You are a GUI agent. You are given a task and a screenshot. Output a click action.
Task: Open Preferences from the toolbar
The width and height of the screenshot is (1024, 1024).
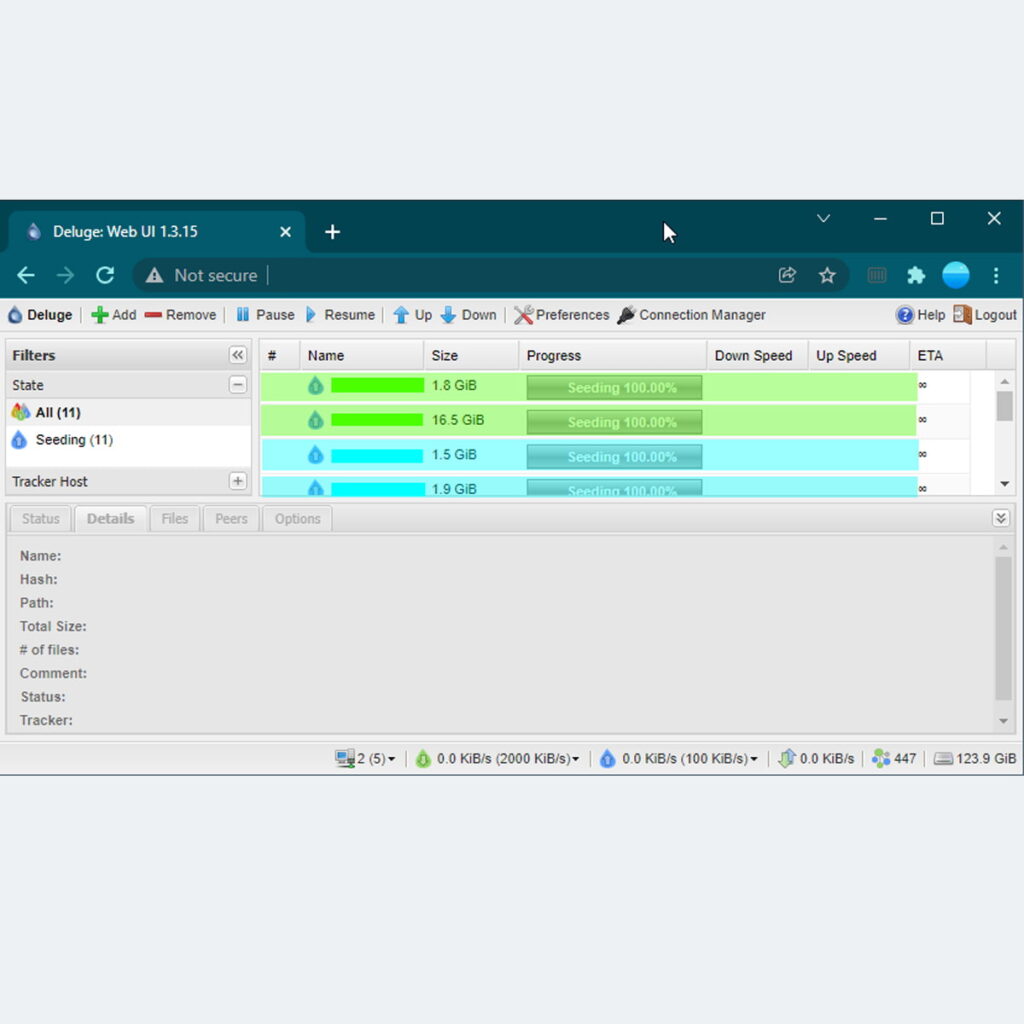[x=561, y=315]
